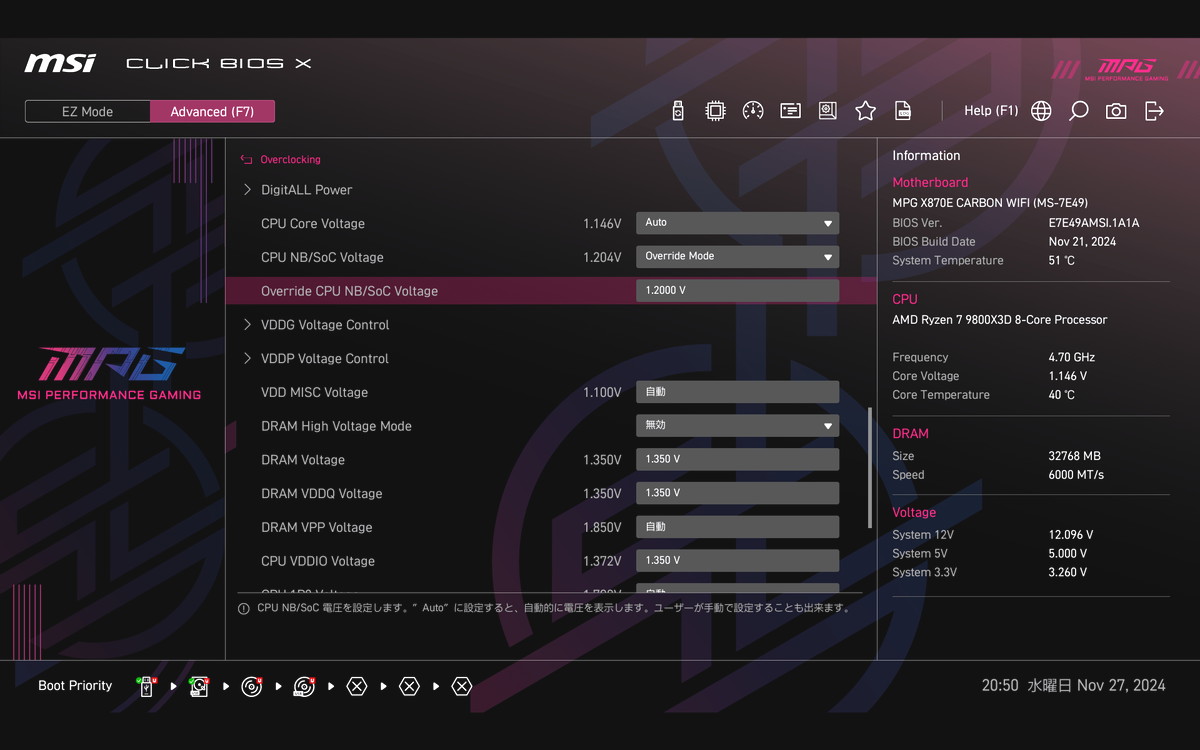Image resolution: width=1200 pixels, height=750 pixels.
Task: Click the CPU VDDIO Voltage input field
Action: [737, 561]
